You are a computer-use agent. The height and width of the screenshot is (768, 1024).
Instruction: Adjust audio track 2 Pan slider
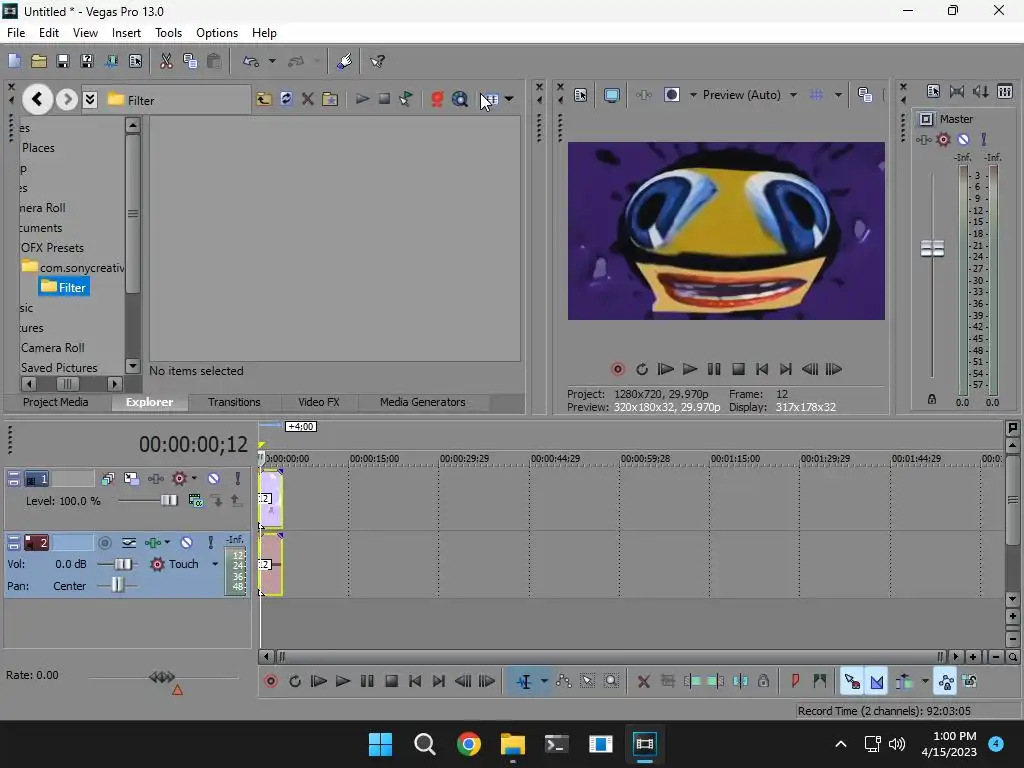117,584
